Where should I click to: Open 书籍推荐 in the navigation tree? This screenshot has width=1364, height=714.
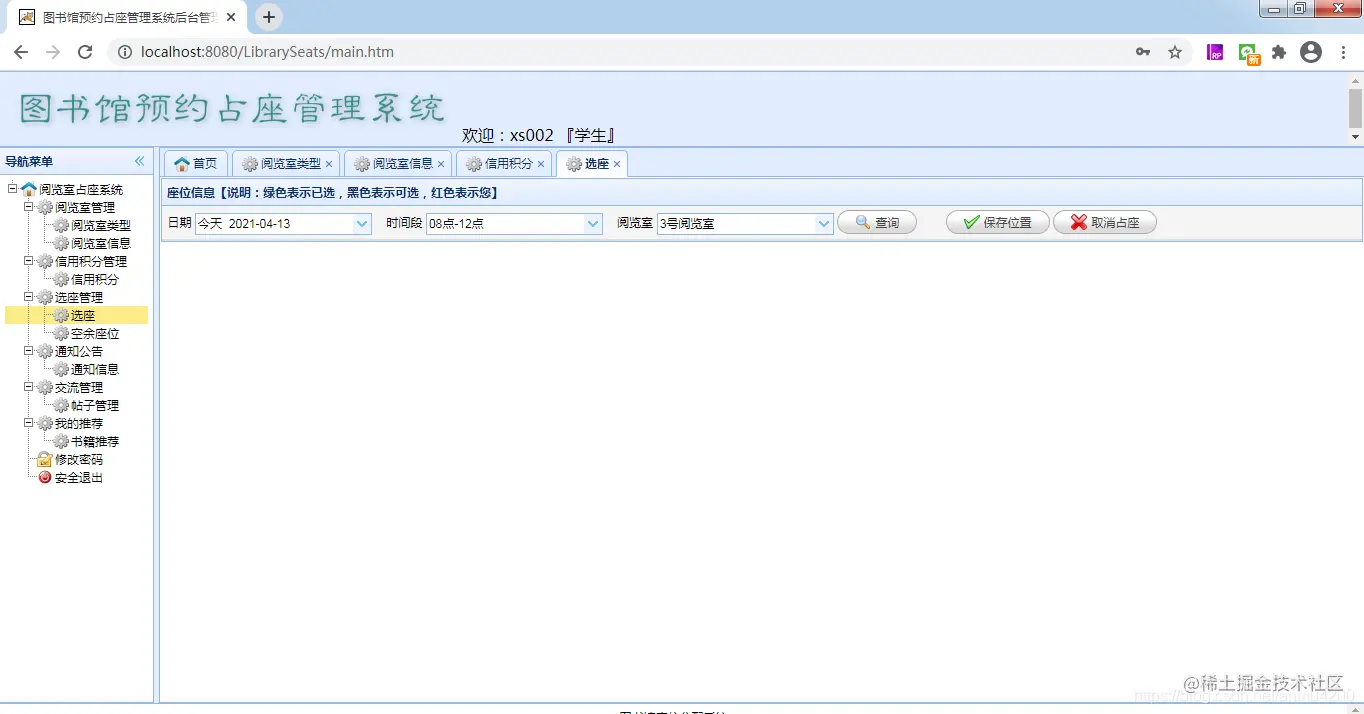[x=95, y=441]
